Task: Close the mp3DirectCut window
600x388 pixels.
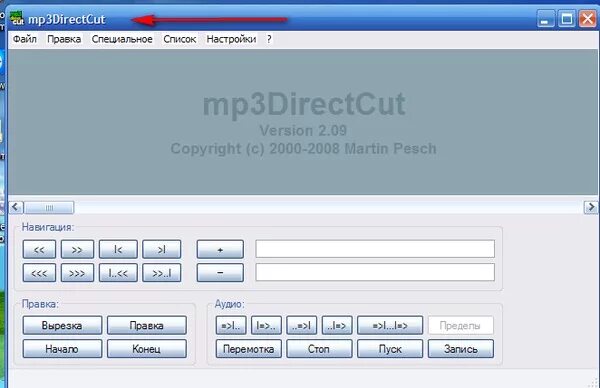Action: 587,18
